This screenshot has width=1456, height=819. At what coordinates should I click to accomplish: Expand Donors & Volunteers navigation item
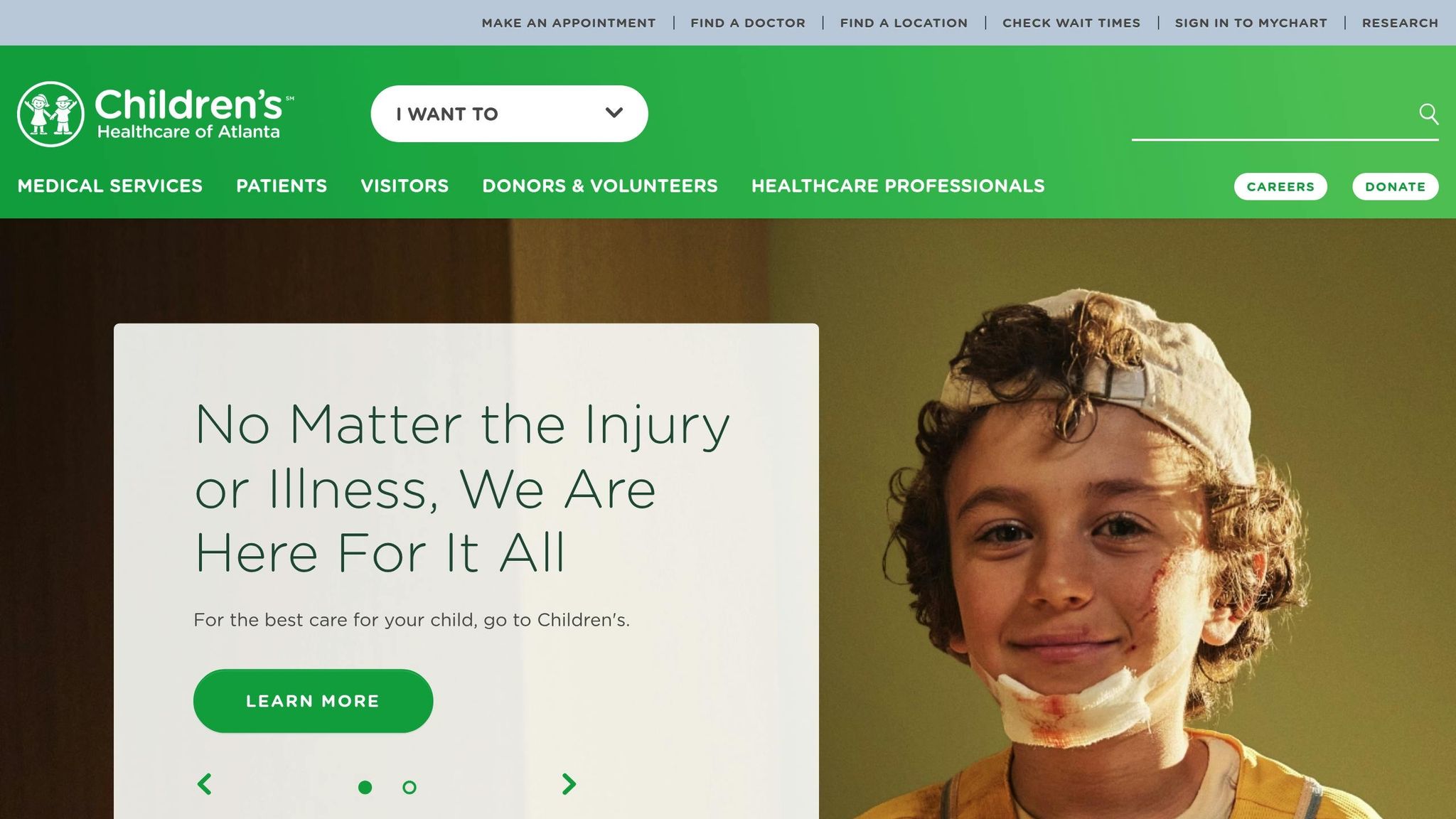pyautogui.click(x=600, y=186)
